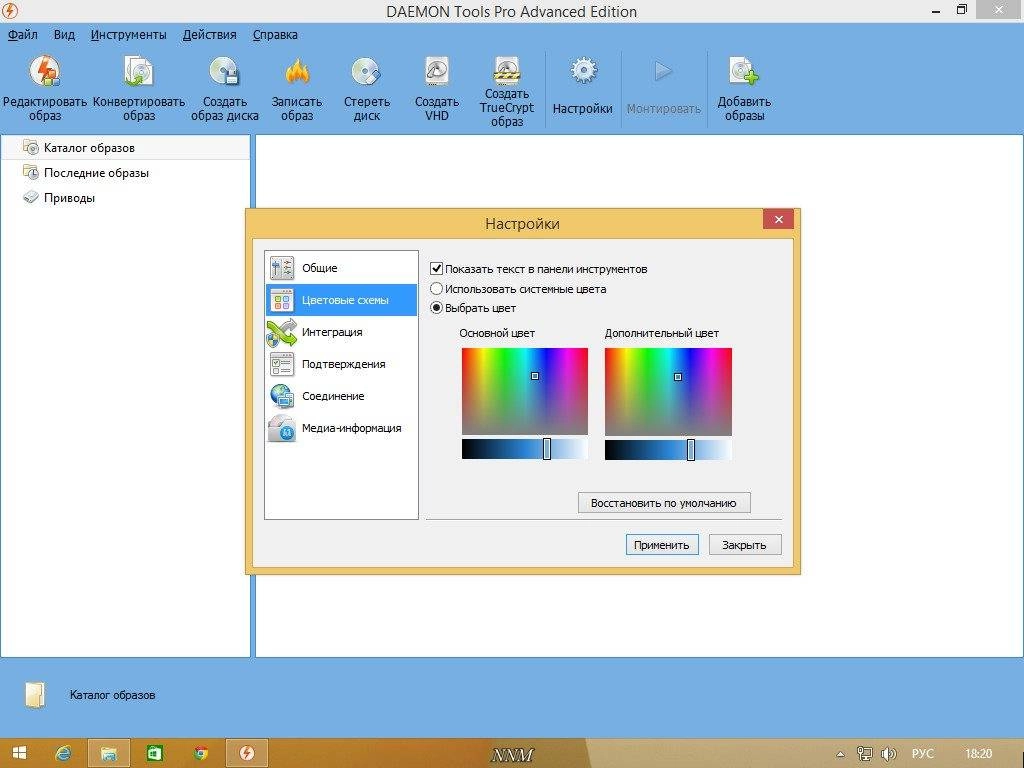Open the Tools (Инструменты) menu

pyautogui.click(x=129, y=35)
